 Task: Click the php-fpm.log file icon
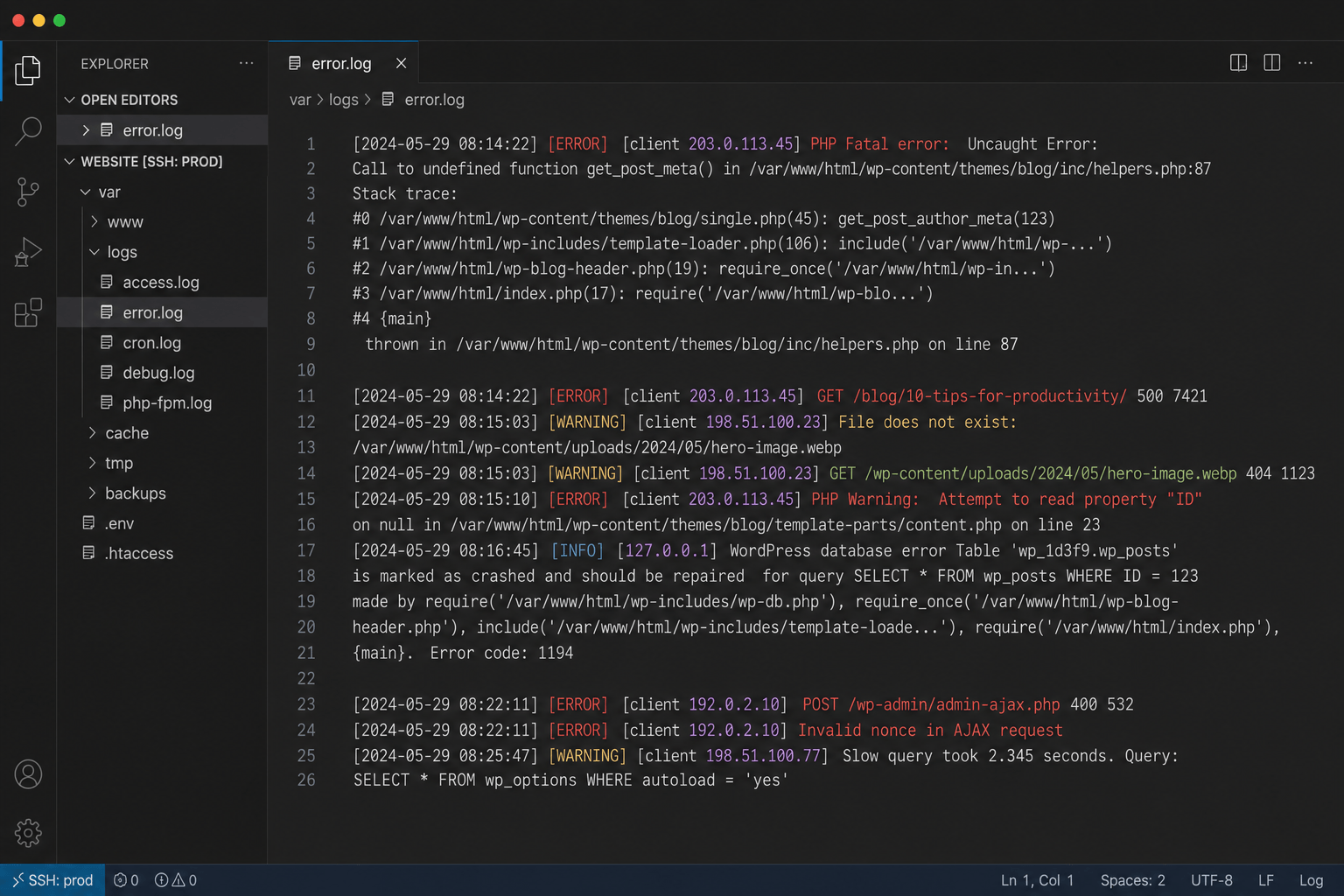click(107, 402)
